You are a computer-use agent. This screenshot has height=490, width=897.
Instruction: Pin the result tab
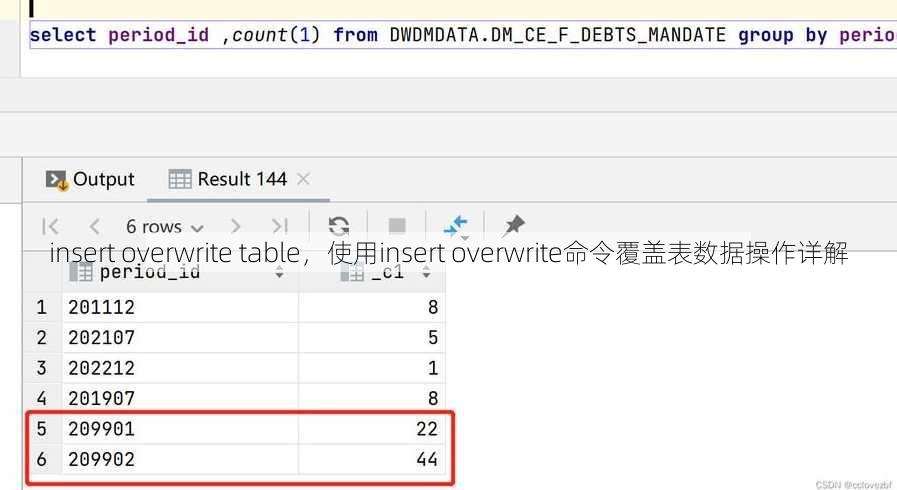(x=514, y=225)
